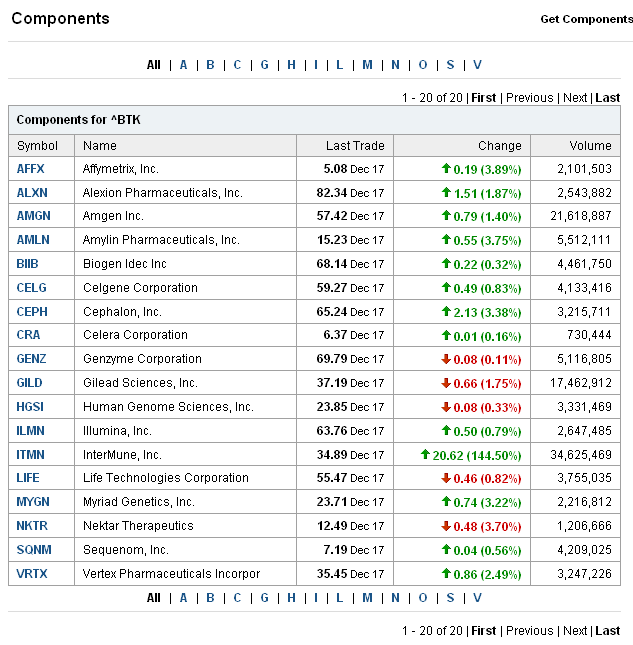The image size is (633, 645).
Task: Click the bottom Last pagination link
Action: click(607, 631)
